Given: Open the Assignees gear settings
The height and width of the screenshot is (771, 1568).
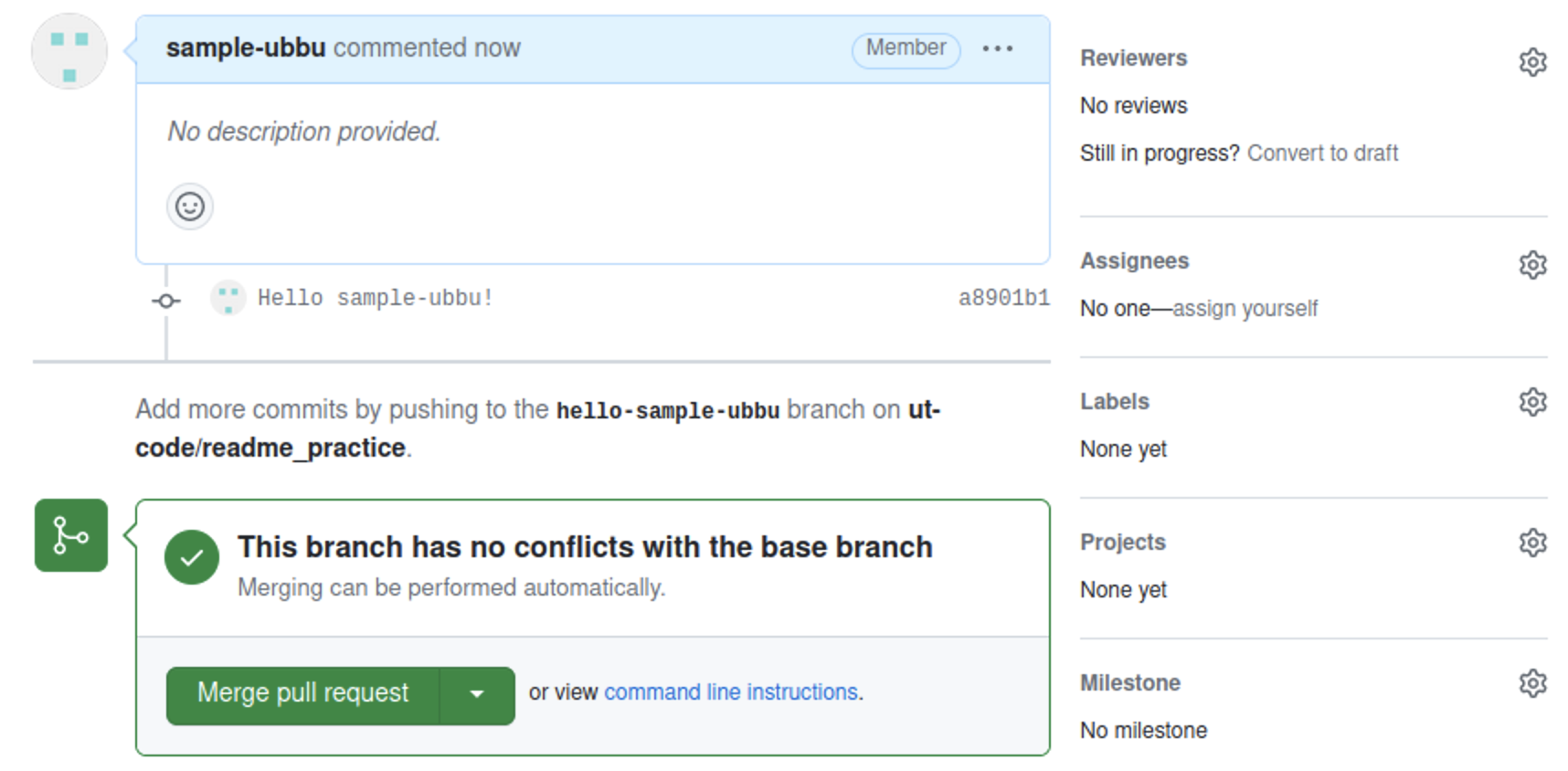Looking at the screenshot, I should (x=1532, y=264).
